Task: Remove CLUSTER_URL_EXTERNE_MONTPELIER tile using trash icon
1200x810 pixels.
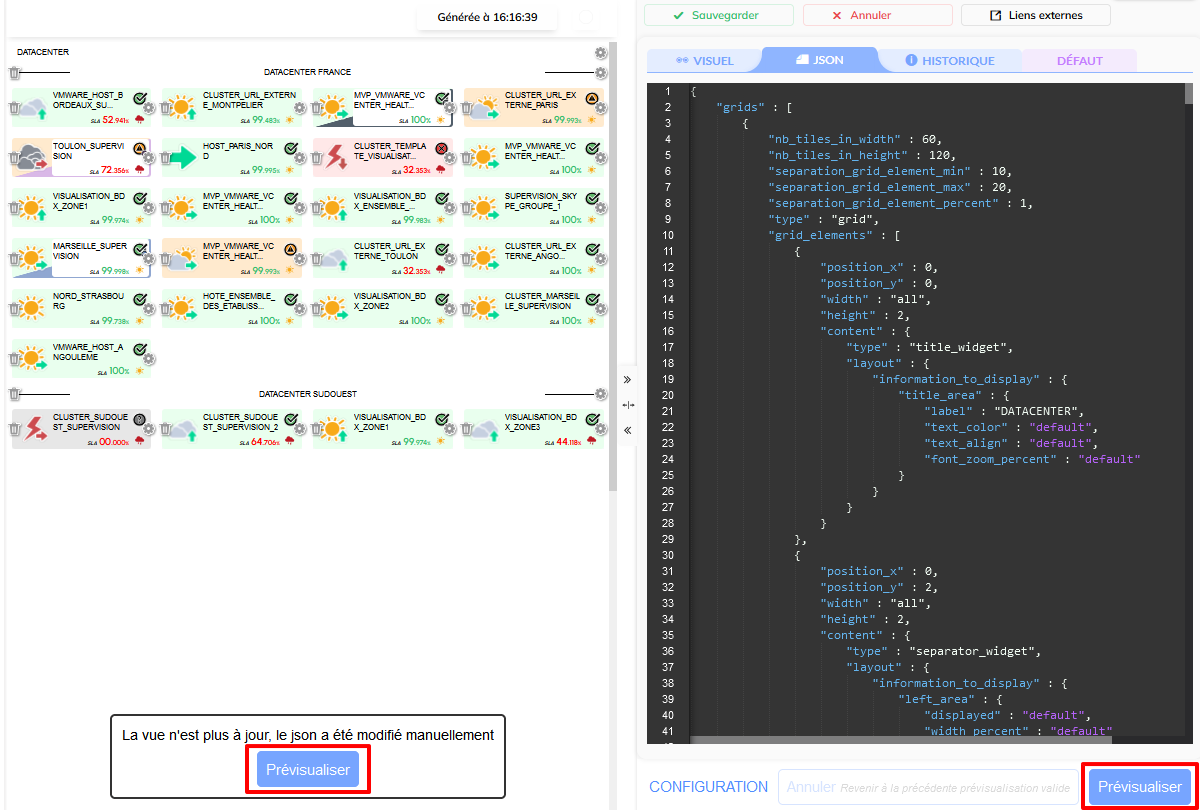Action: 166,108
